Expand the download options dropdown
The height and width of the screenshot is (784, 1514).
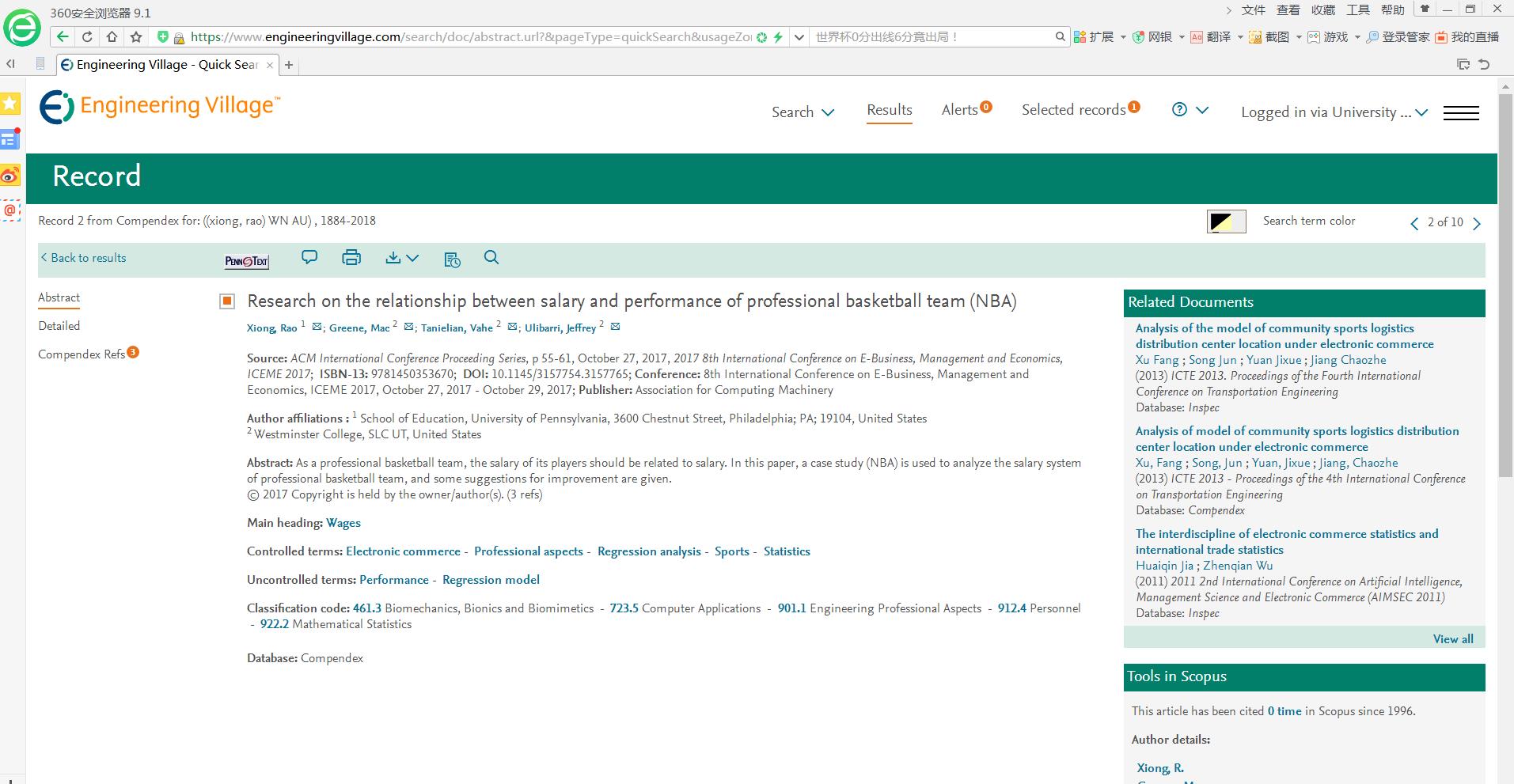click(402, 258)
